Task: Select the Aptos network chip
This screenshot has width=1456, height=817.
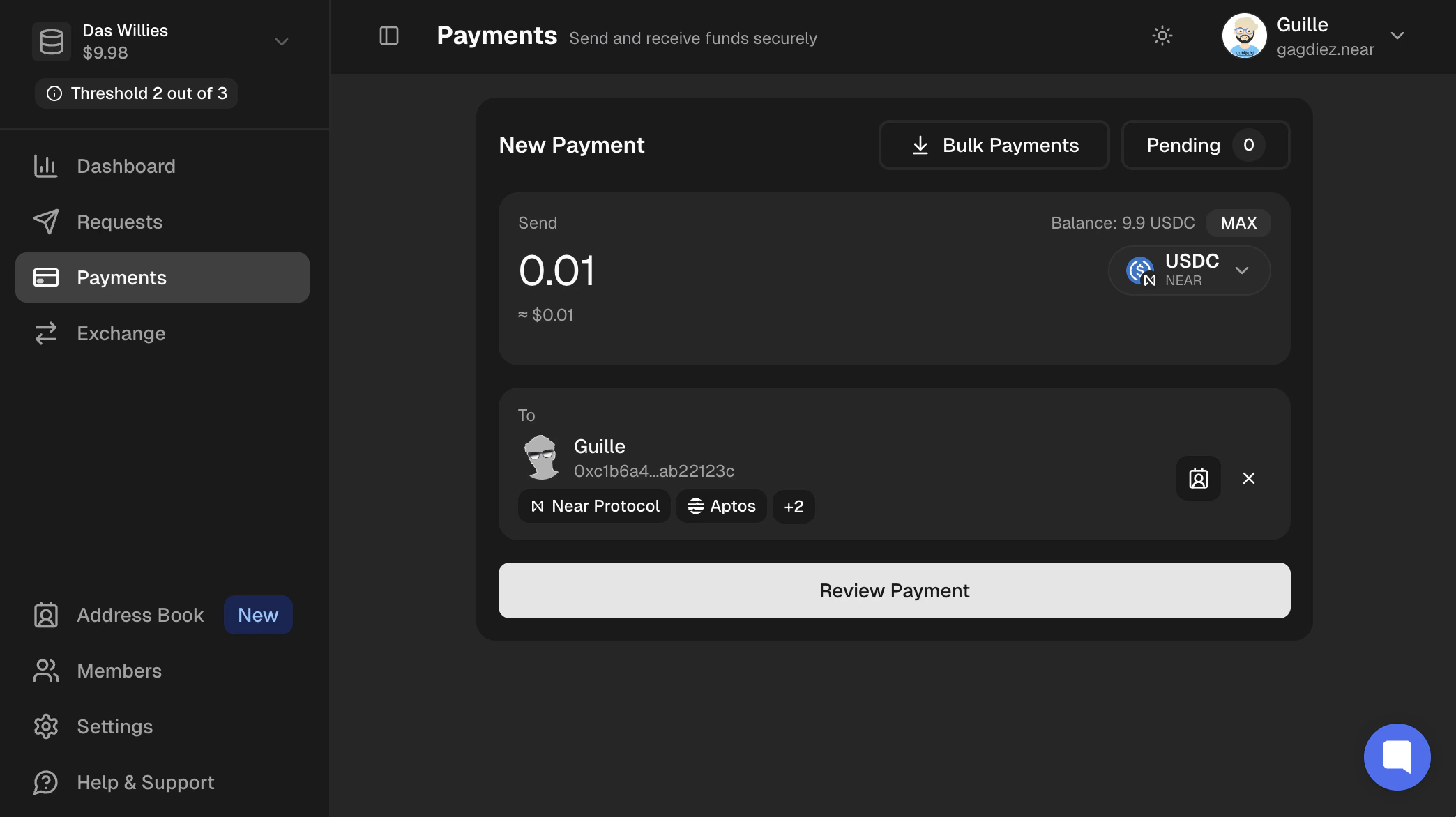Action: pos(721,506)
